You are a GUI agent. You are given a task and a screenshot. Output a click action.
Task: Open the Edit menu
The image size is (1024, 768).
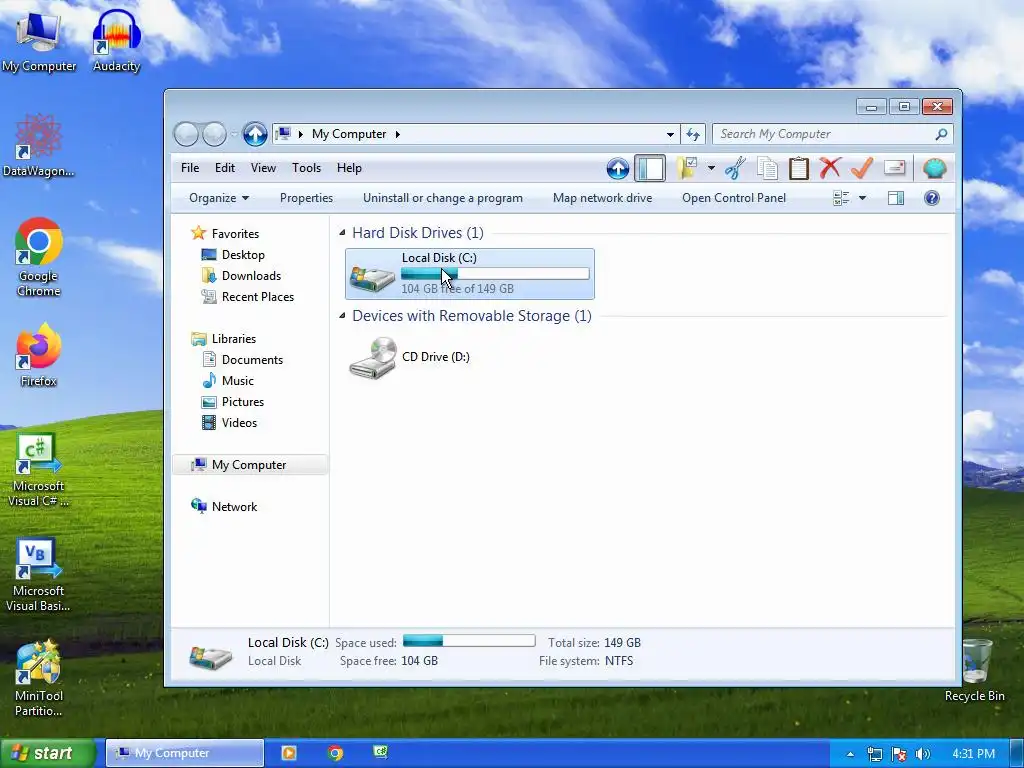(x=225, y=168)
